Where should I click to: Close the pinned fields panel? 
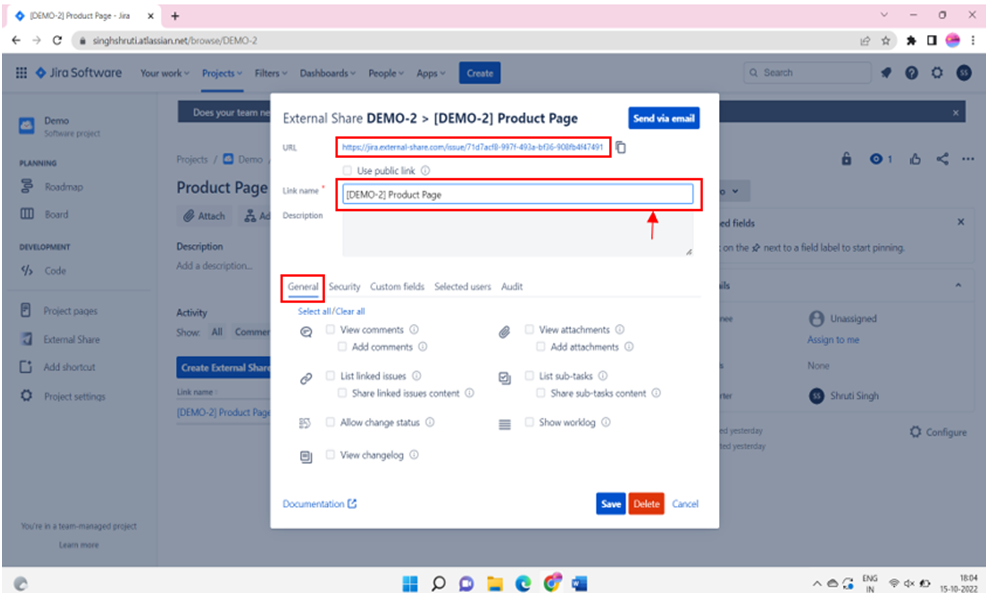pos(961,222)
